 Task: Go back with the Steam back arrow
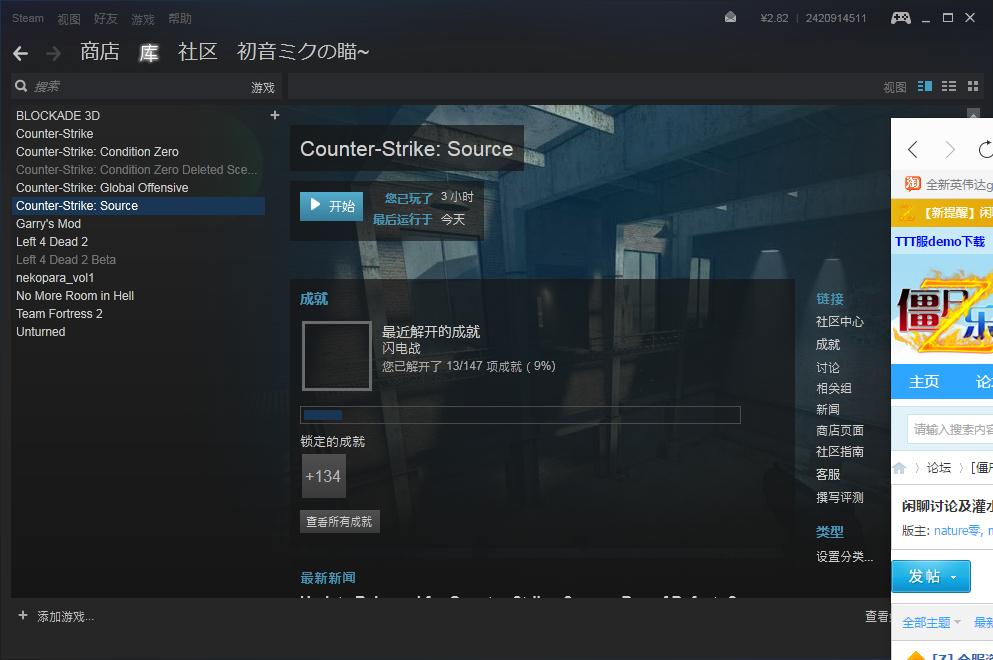tap(20, 53)
